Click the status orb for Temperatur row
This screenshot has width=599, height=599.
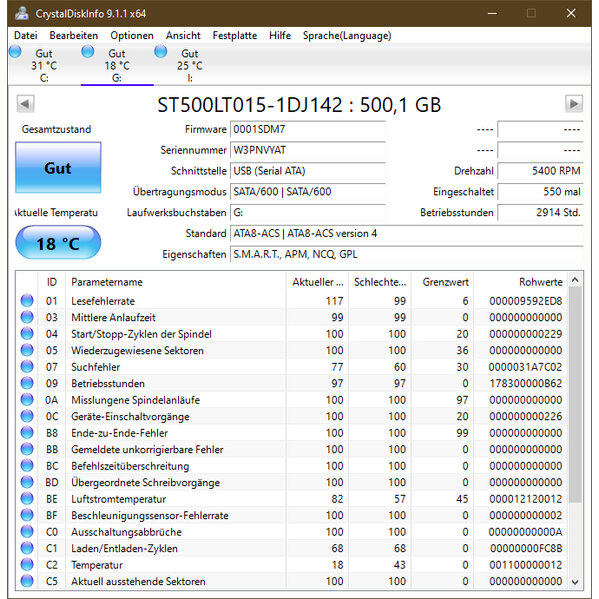[x=27, y=565]
